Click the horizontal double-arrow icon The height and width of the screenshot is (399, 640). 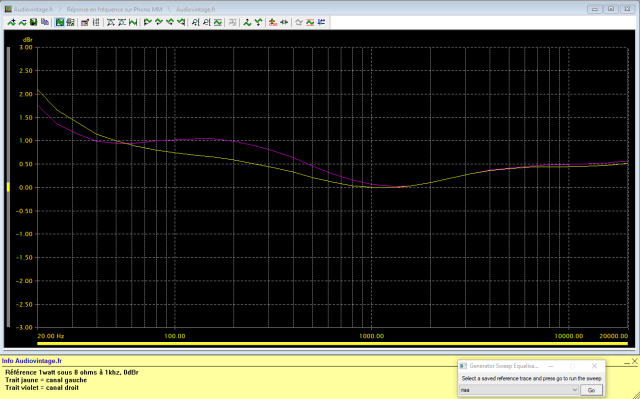(x=284, y=22)
